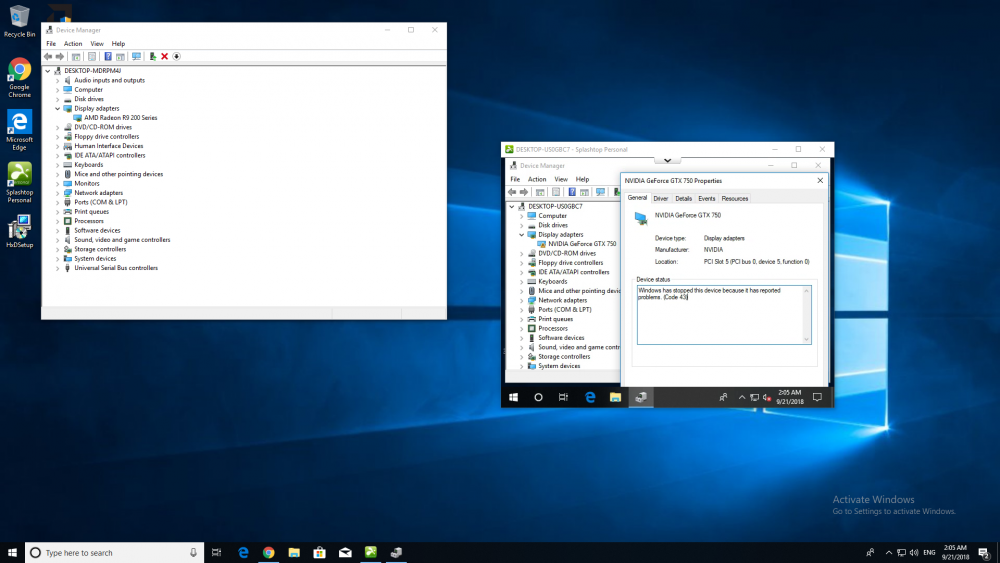Open the HbDSetup desktop icon

[x=19, y=231]
